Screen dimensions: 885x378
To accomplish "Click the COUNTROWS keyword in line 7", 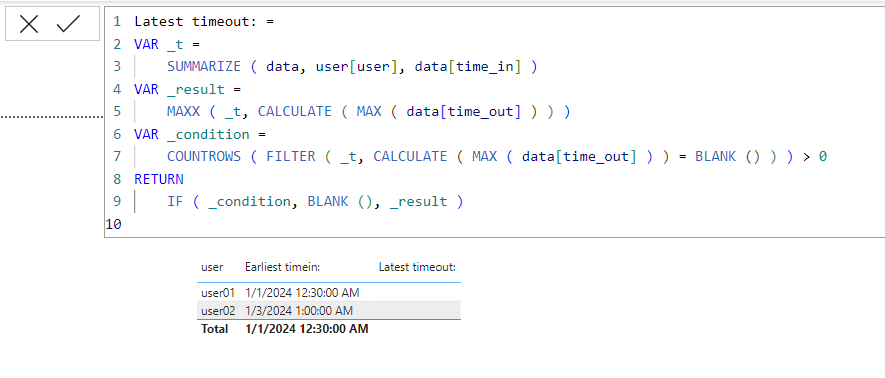I will tap(204, 156).
